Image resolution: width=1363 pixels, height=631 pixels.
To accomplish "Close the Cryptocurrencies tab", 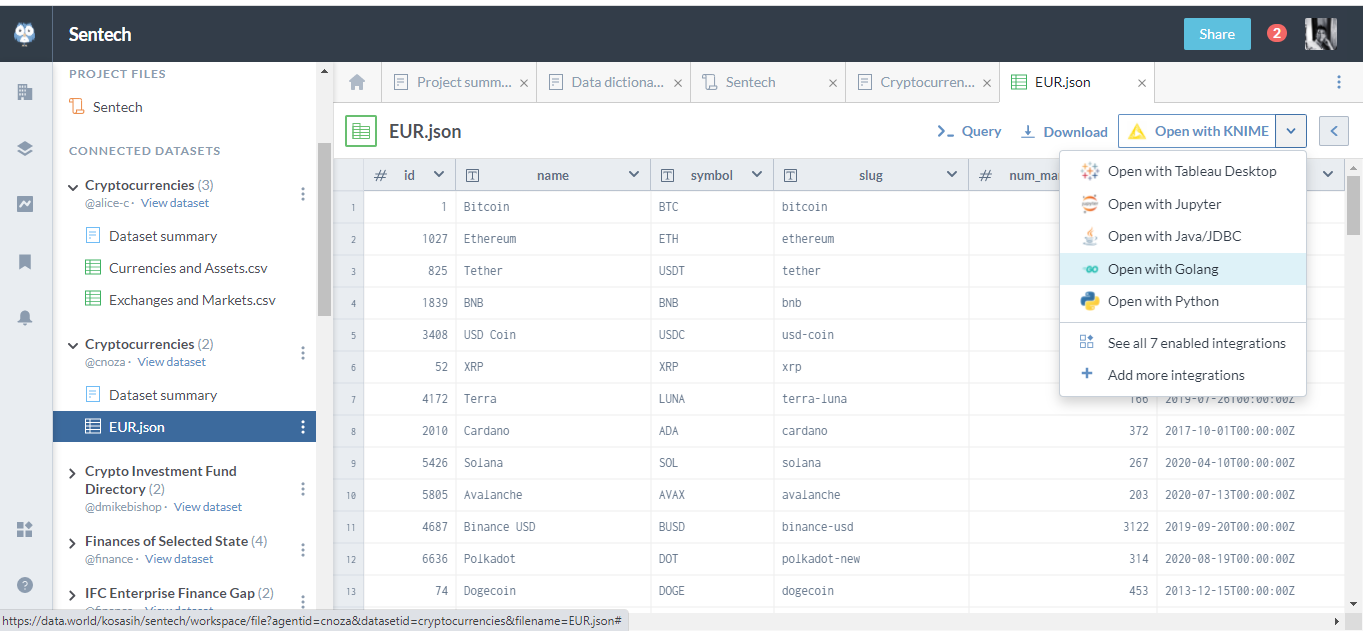I will click(987, 83).
